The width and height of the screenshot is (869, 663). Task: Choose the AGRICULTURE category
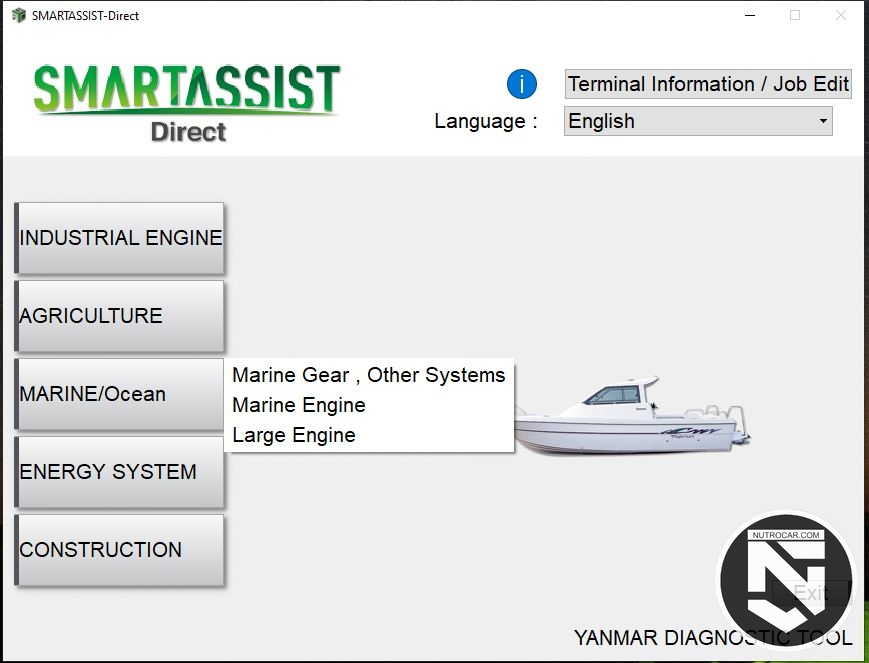[x=120, y=316]
